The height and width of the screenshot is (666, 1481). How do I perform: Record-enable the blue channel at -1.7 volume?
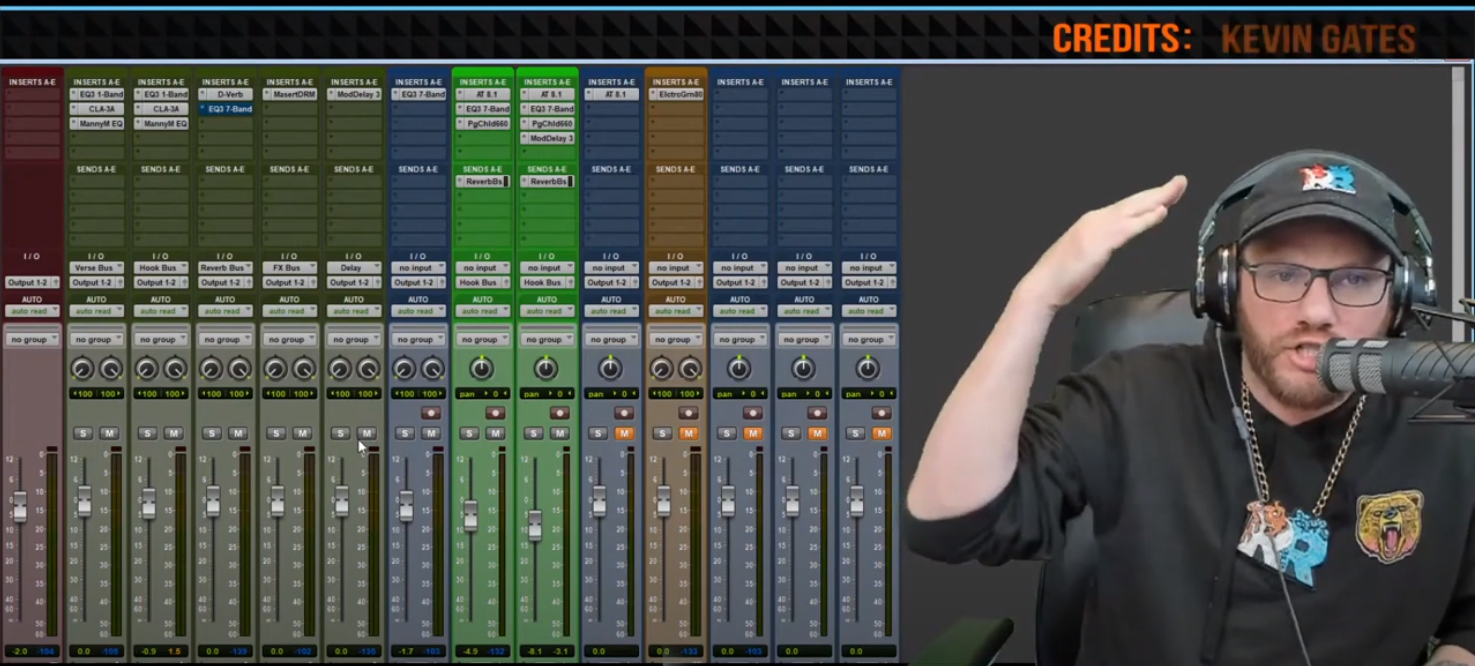click(431, 413)
